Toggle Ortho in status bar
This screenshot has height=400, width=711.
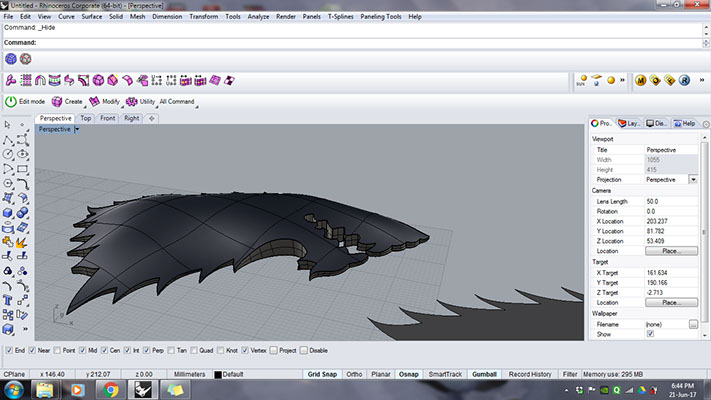(x=354, y=374)
